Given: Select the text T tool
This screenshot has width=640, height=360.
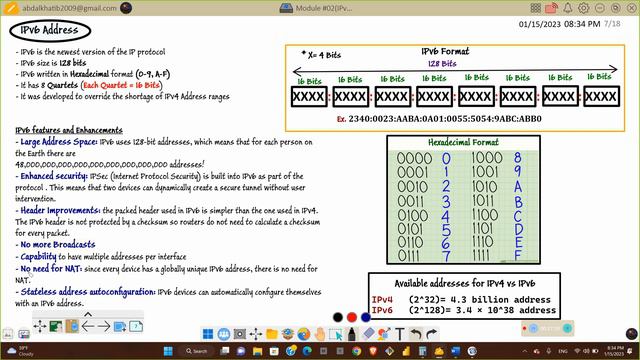Looking at the screenshot, I should pyautogui.click(x=400, y=334).
